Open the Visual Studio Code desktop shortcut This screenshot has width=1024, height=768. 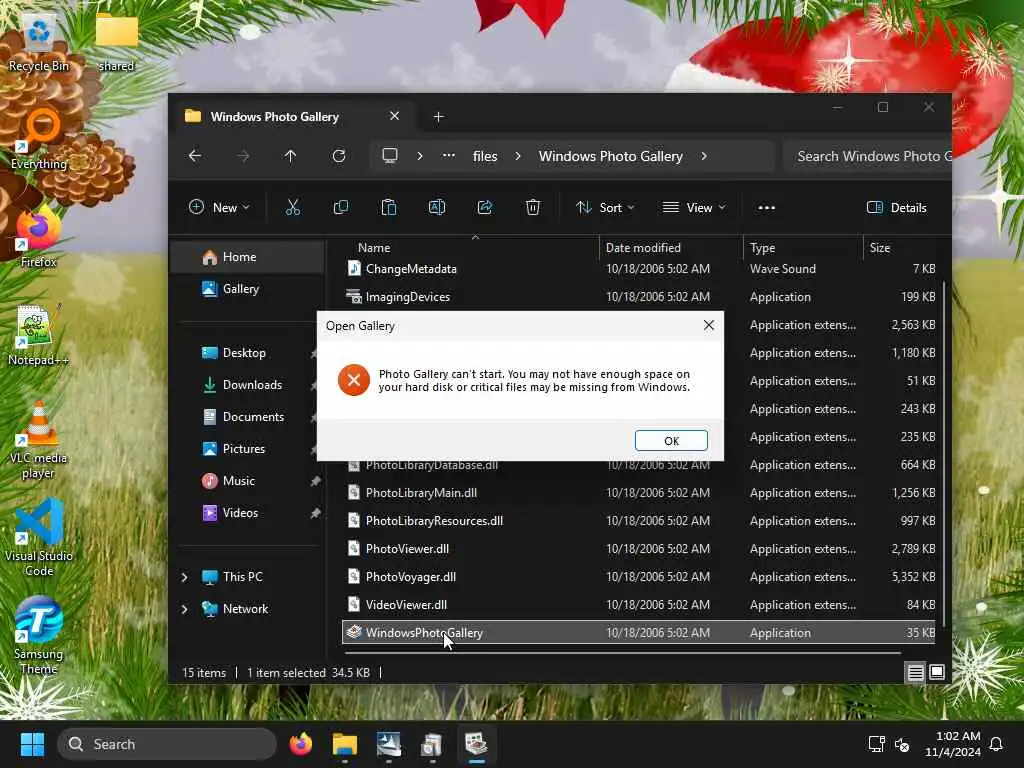pyautogui.click(x=39, y=537)
